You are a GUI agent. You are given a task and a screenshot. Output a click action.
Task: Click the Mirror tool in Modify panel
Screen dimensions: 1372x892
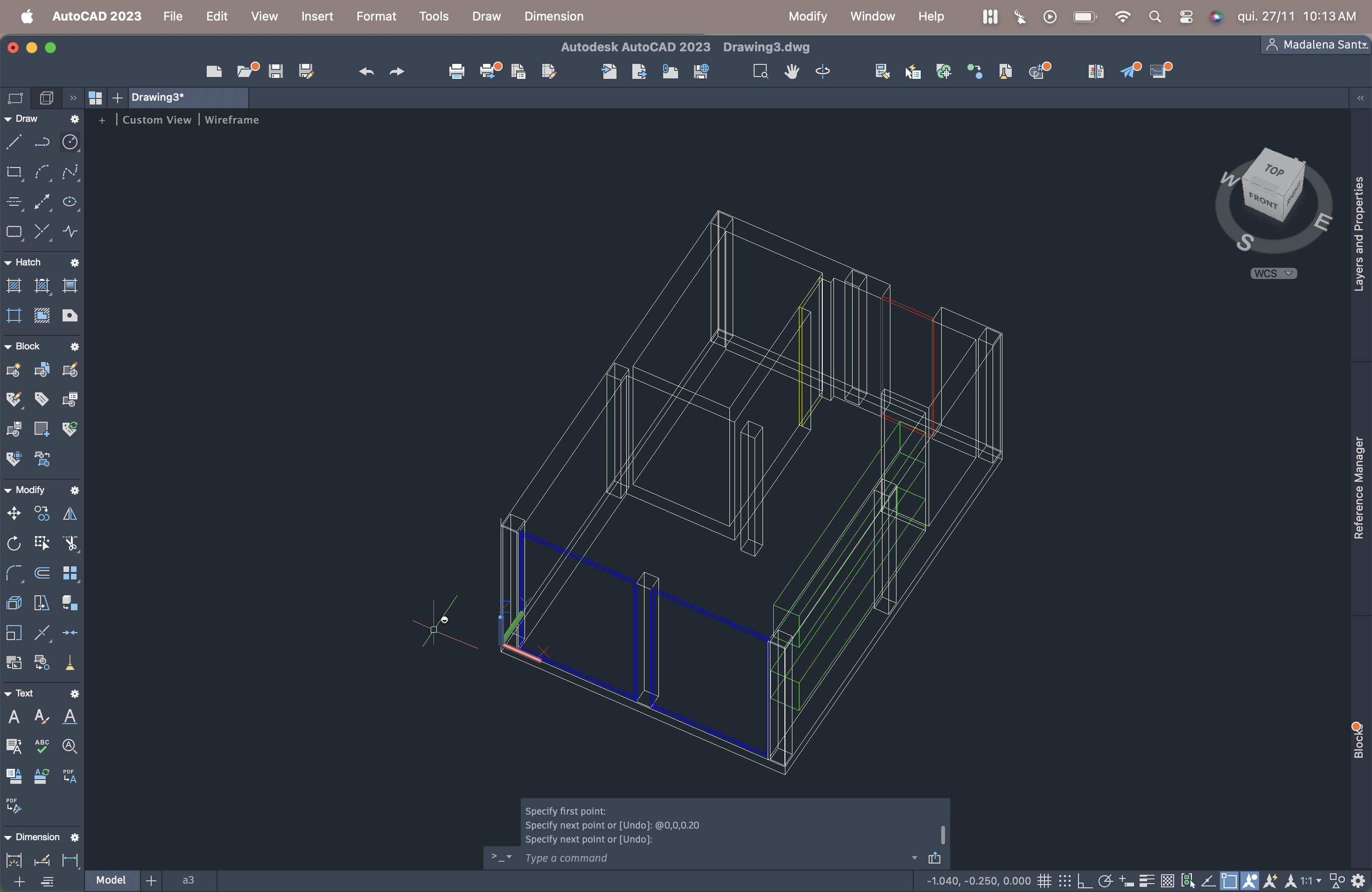pyautogui.click(x=70, y=514)
